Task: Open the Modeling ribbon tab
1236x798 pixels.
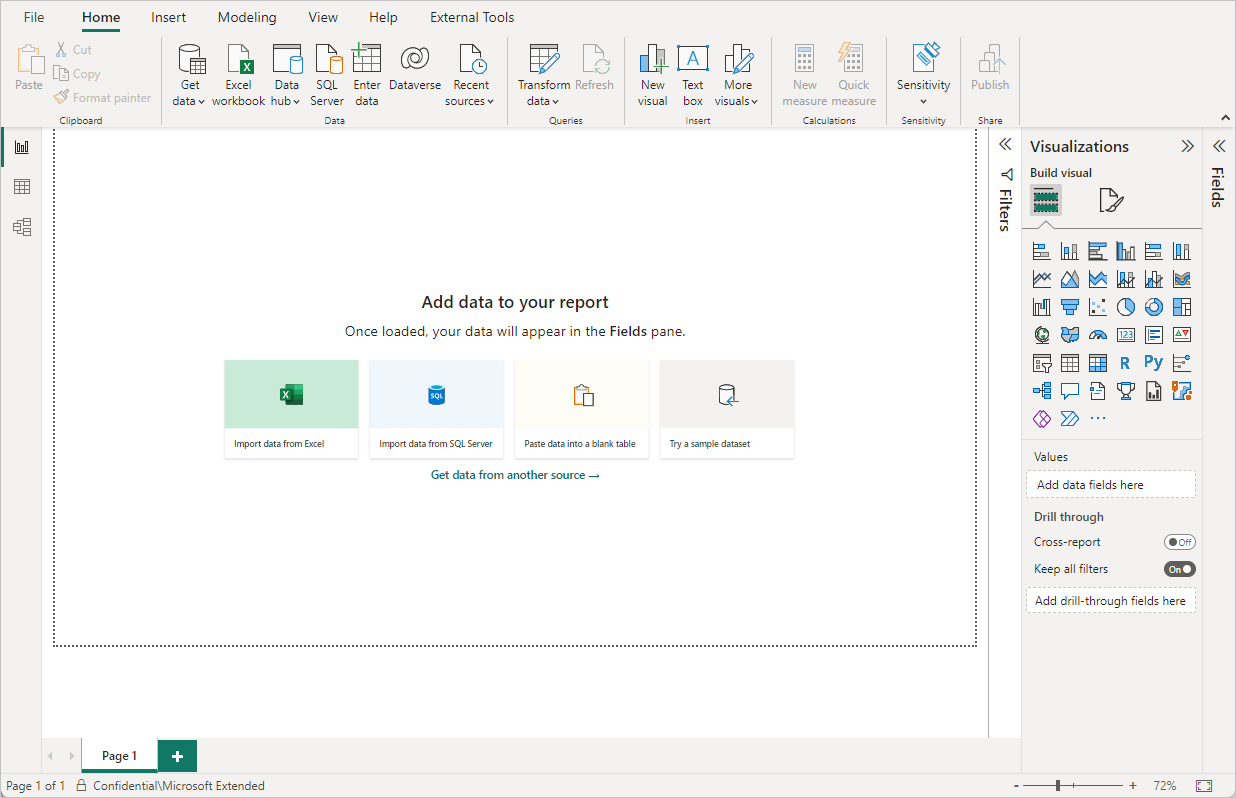Action: pos(247,17)
